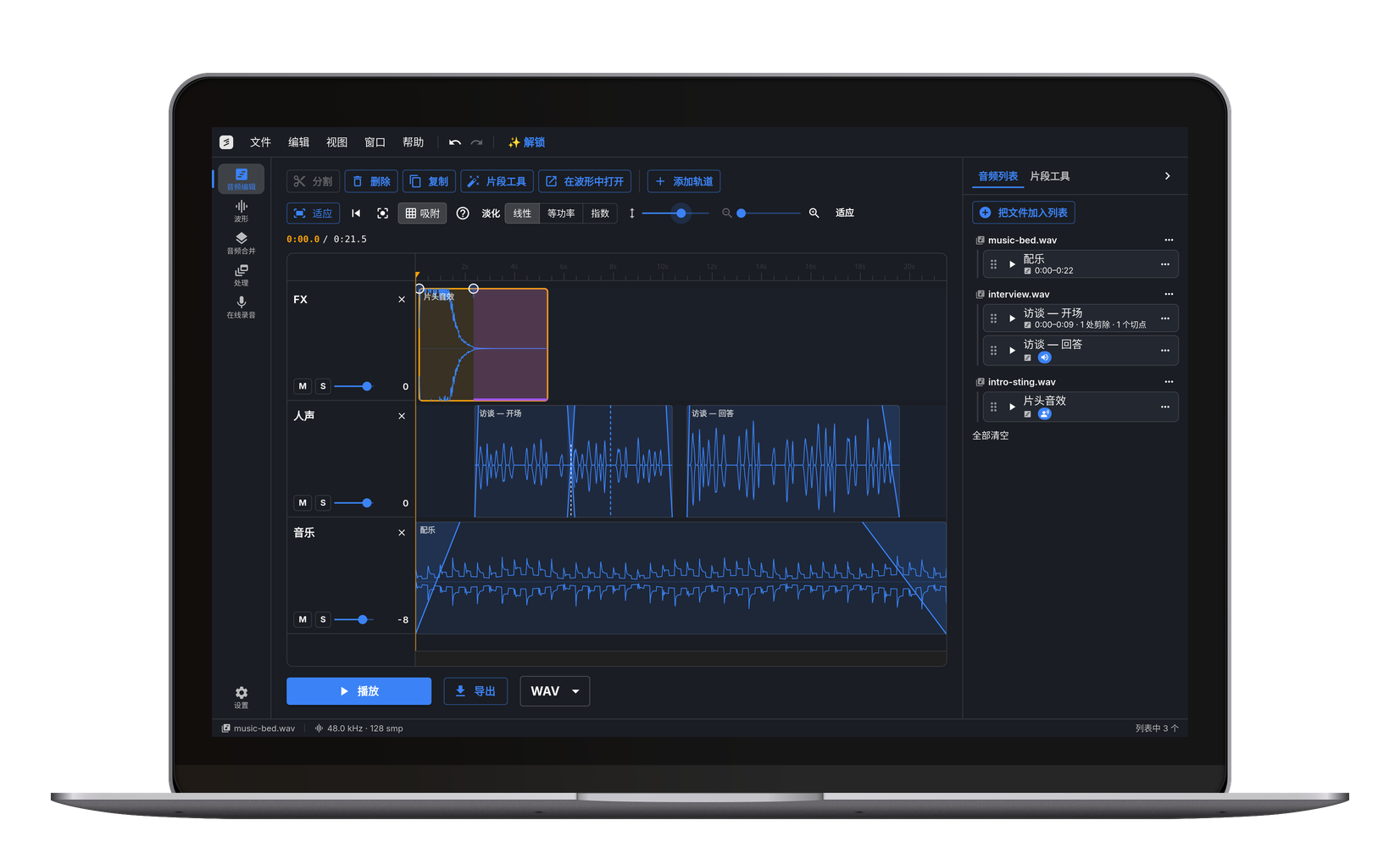Open the 编辑 menu
This screenshot has width=1400, height=864.
tap(298, 142)
